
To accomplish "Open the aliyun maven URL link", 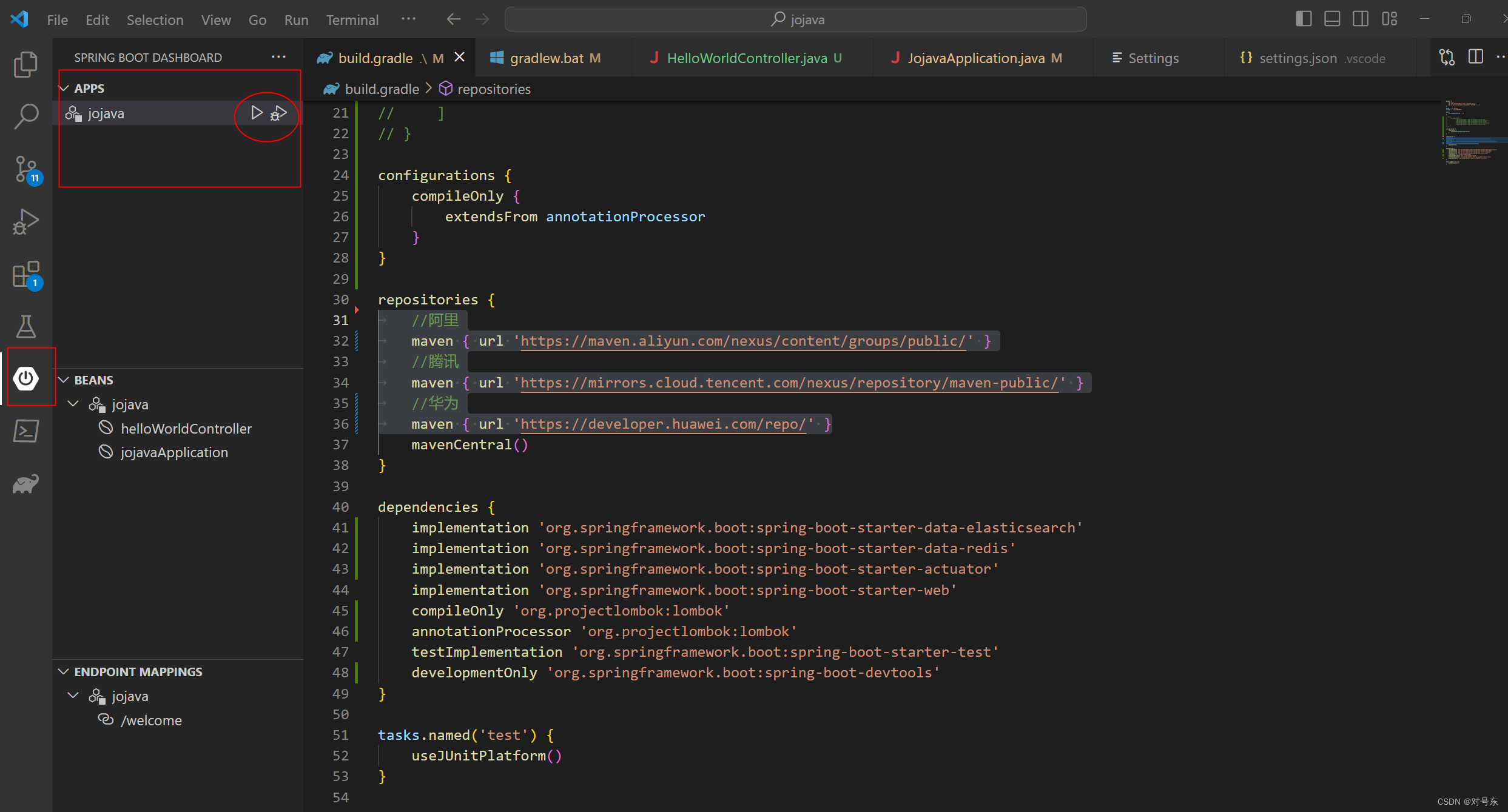I will coord(743,341).
